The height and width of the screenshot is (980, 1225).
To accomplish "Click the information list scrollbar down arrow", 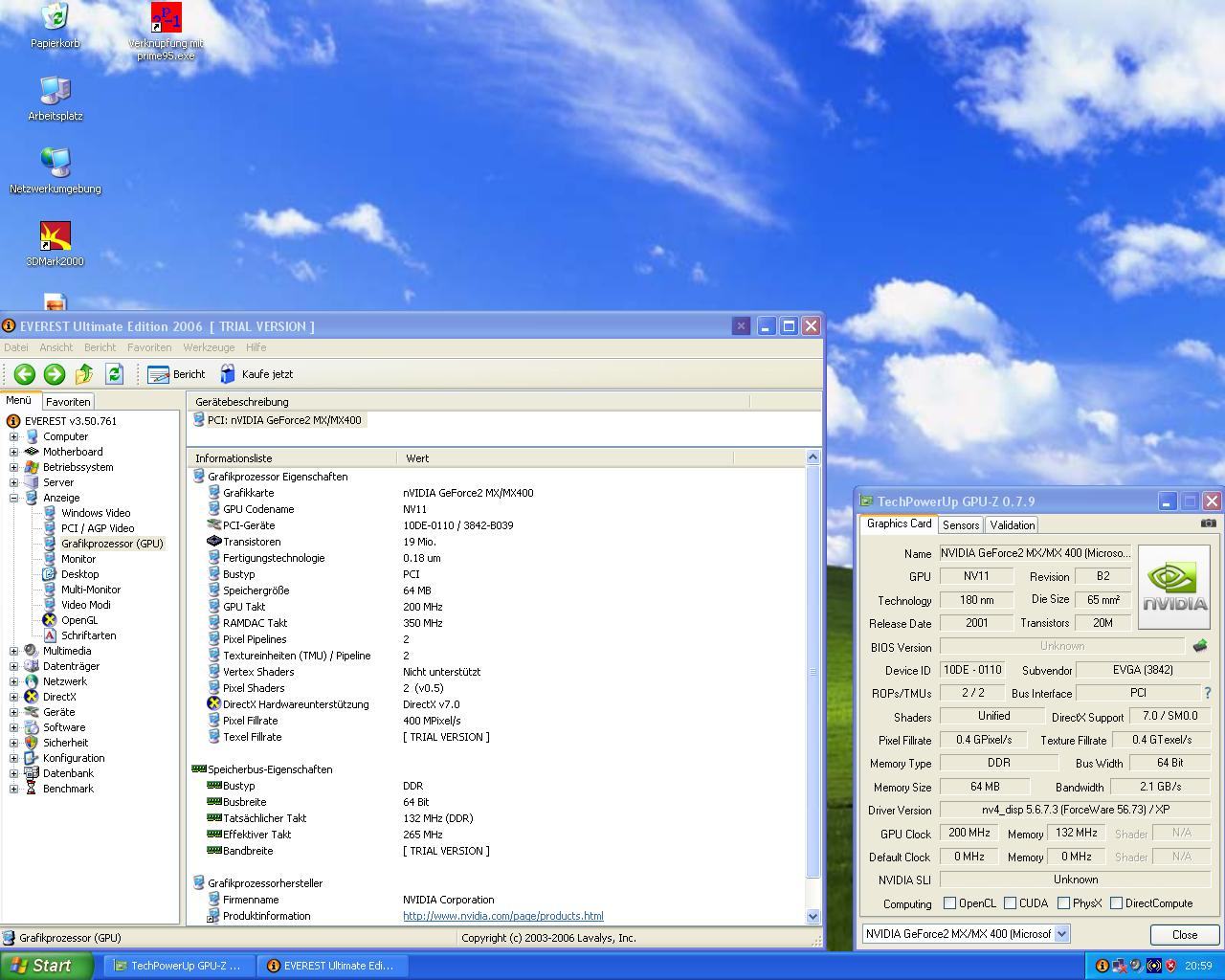I will [813, 916].
